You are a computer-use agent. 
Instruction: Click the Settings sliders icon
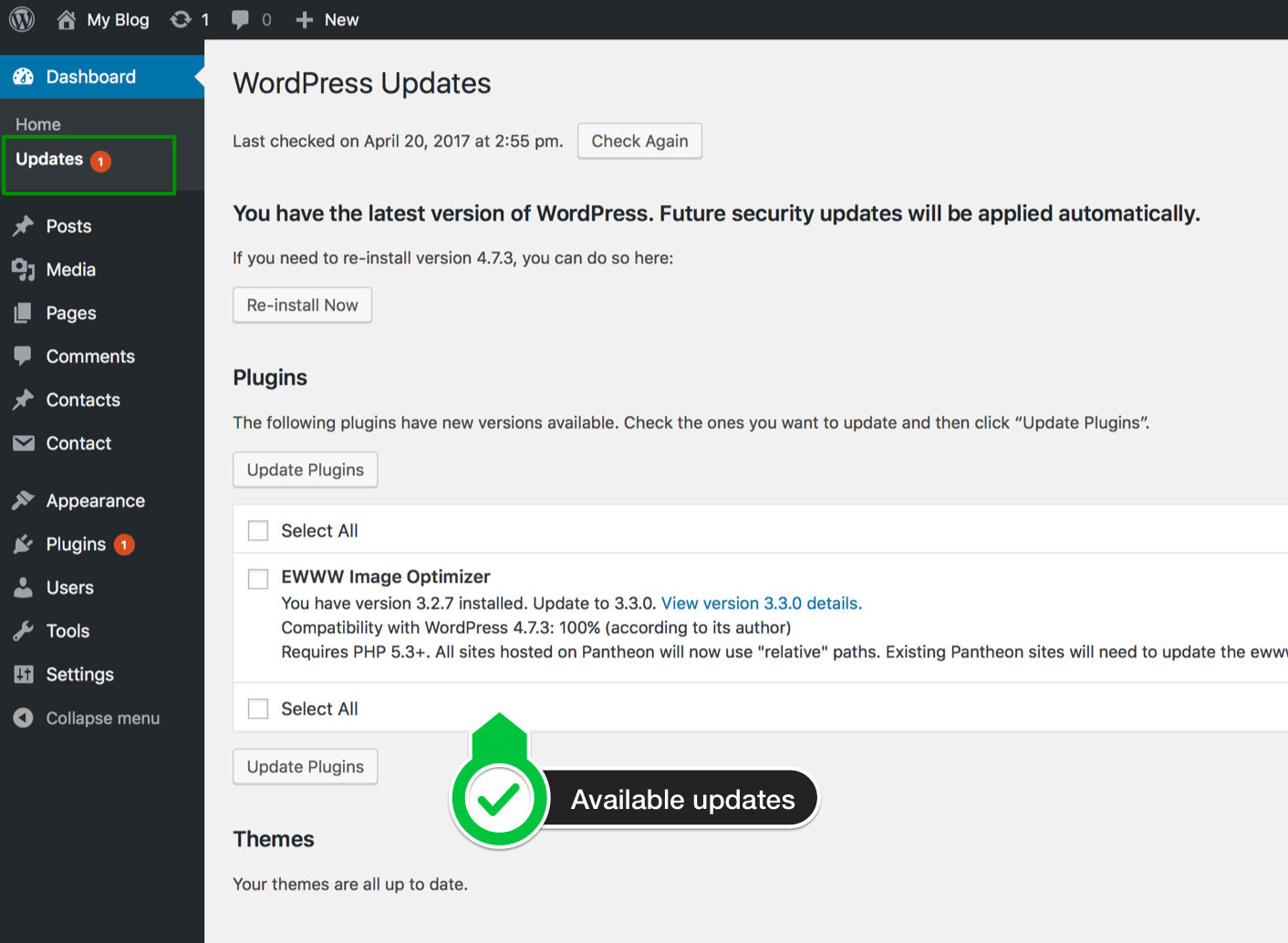pos(24,674)
